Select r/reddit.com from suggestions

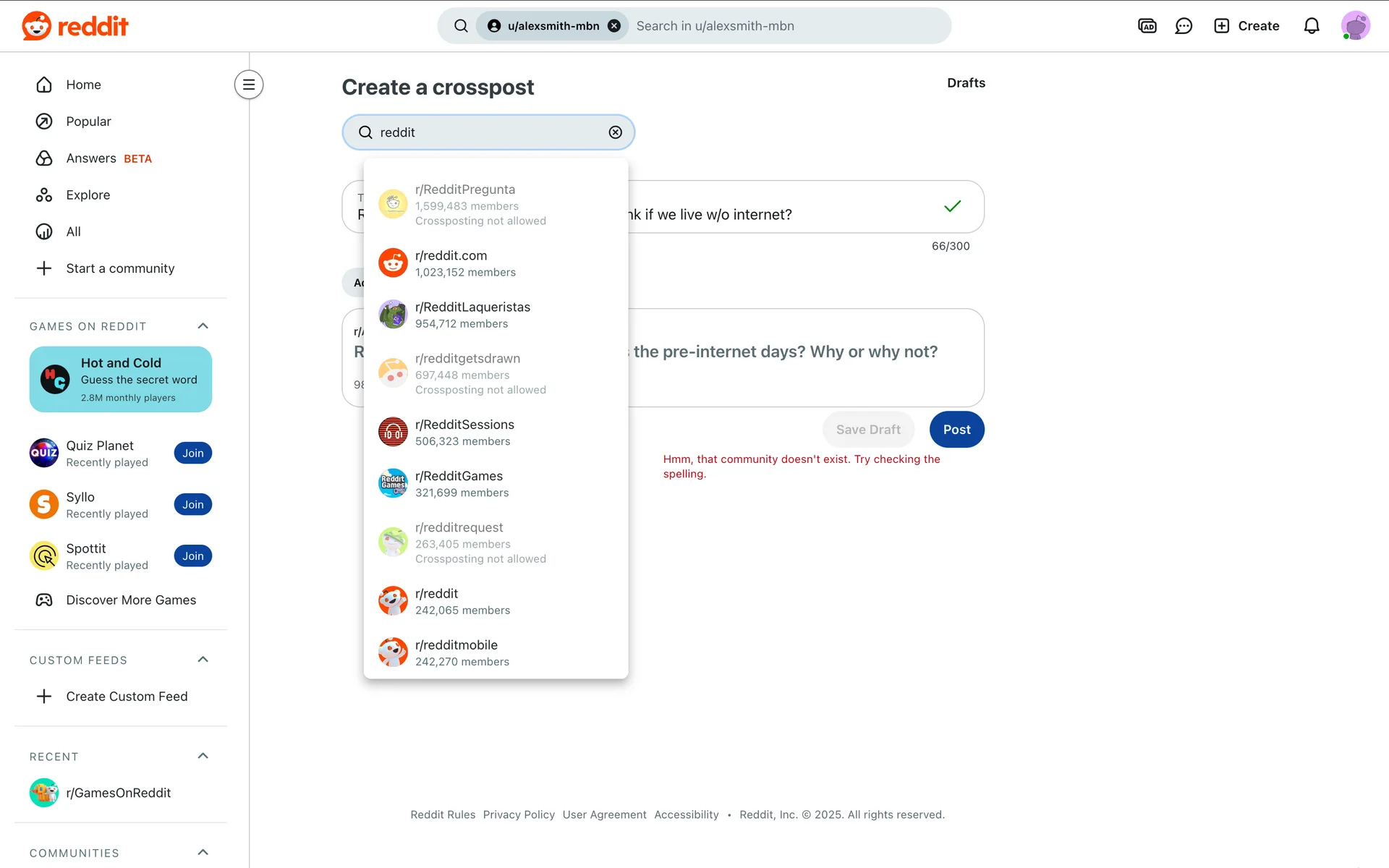451,263
